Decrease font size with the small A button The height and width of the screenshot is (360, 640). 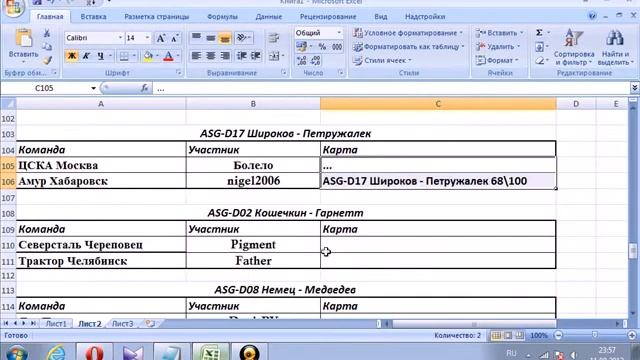[175, 38]
